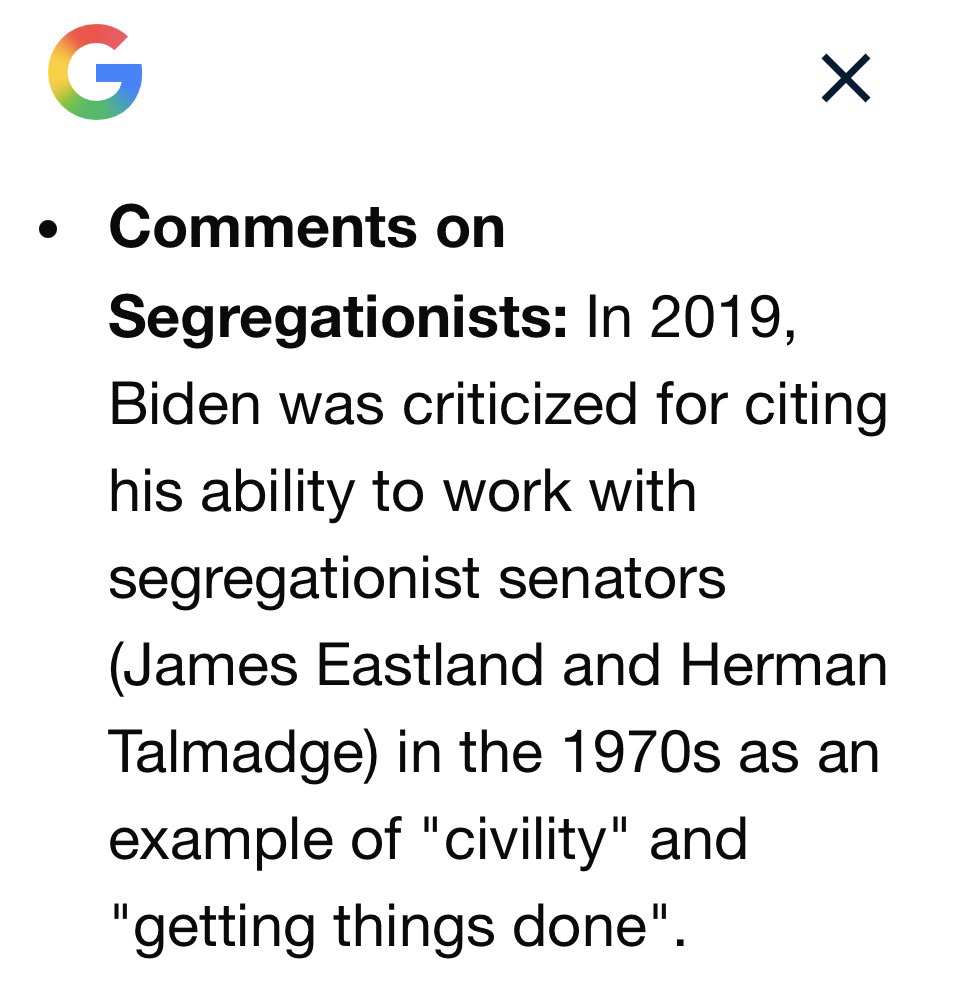Click the bullet point marker
960x985 pixels.
[45, 230]
